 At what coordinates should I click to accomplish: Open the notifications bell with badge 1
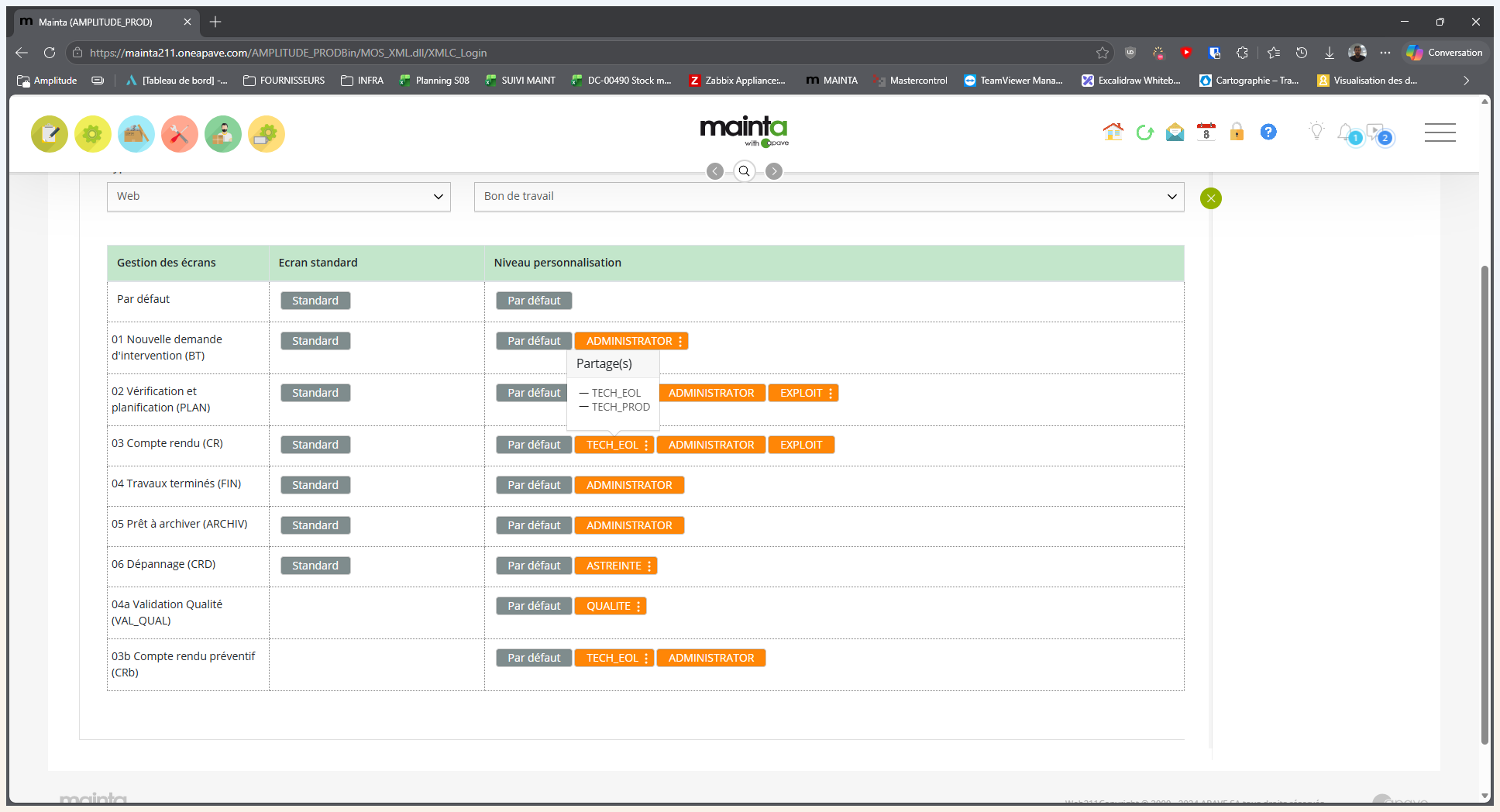click(1349, 134)
